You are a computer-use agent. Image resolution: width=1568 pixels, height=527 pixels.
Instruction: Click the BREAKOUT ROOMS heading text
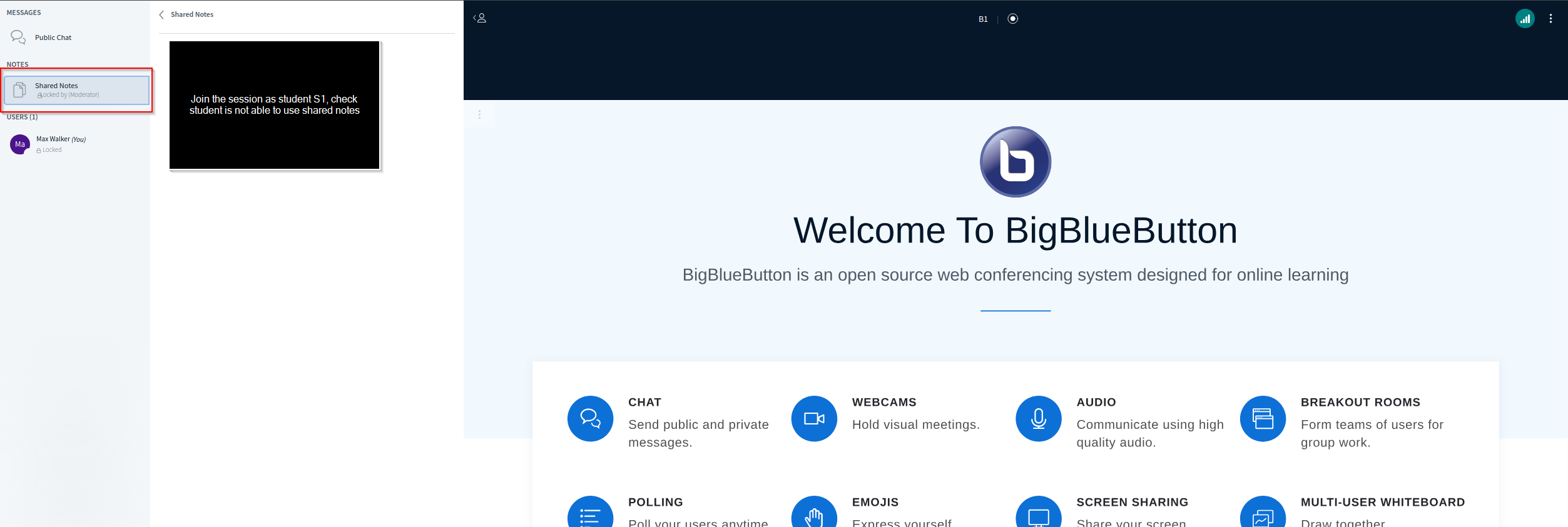1360,403
